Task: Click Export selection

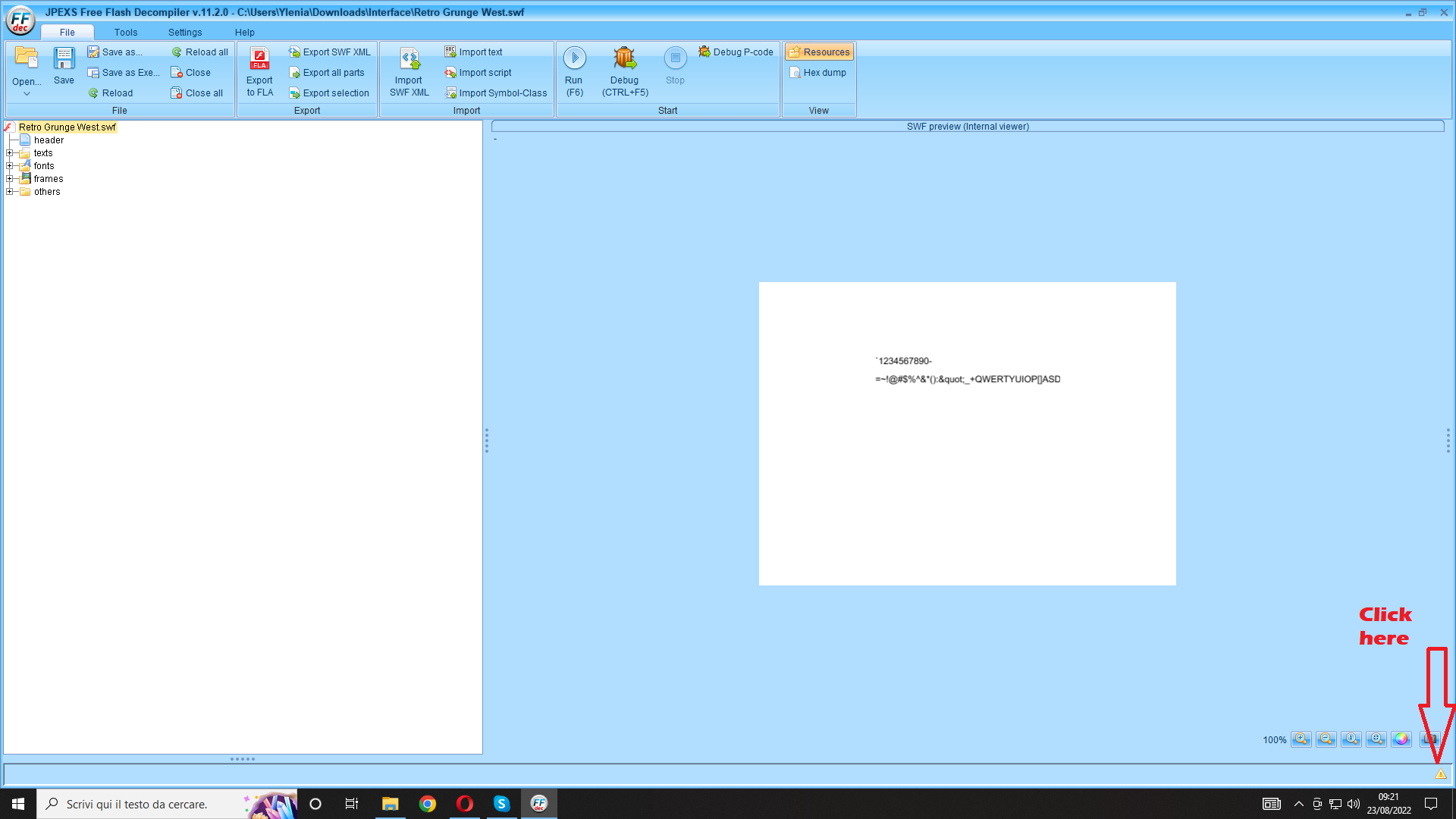Action: coord(328,93)
